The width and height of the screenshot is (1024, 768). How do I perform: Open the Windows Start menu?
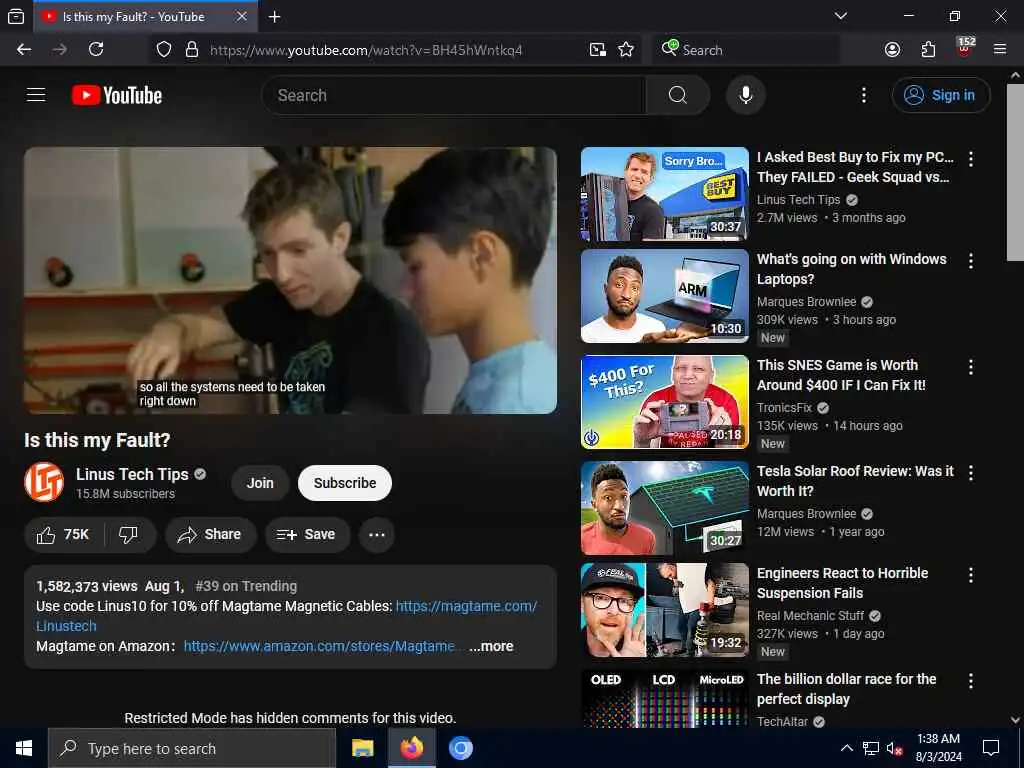(24, 748)
